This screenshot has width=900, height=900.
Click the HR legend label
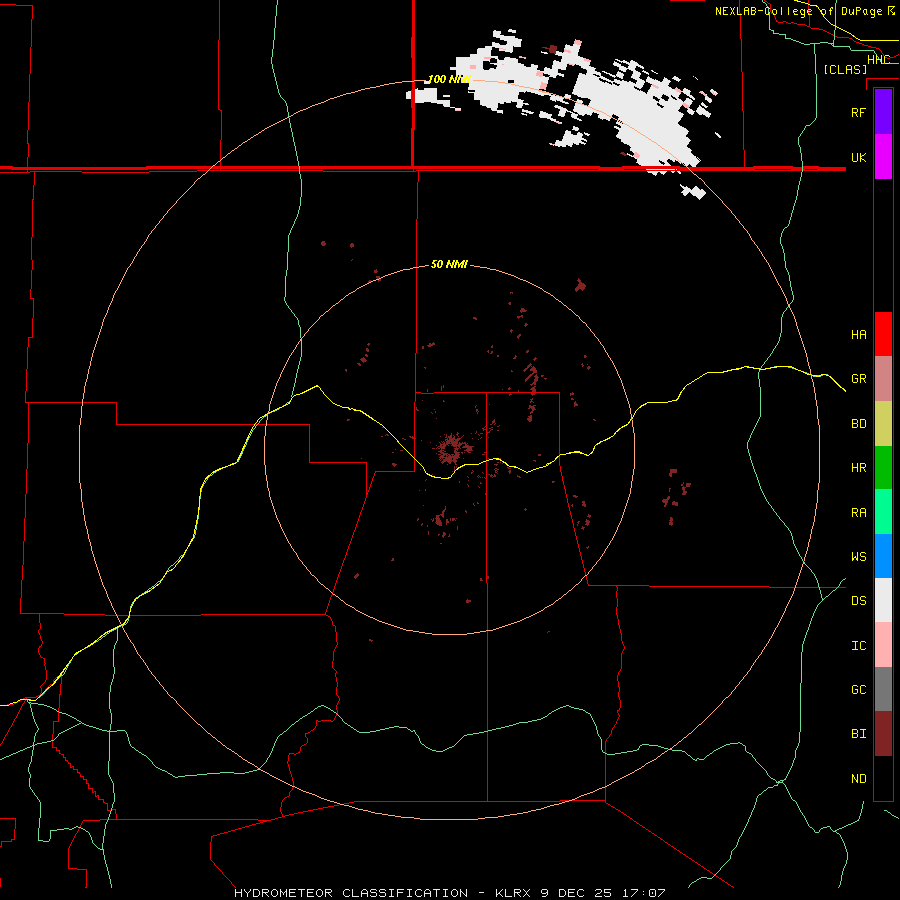(x=858, y=468)
